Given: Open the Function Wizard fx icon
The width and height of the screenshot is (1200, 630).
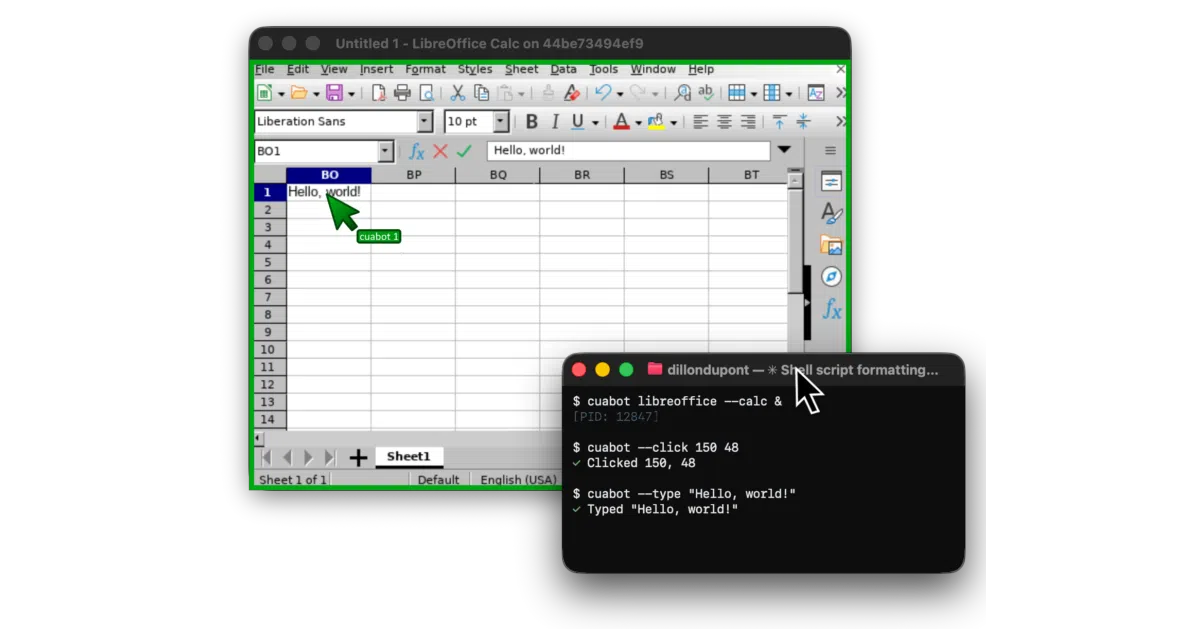Looking at the screenshot, I should [x=417, y=151].
